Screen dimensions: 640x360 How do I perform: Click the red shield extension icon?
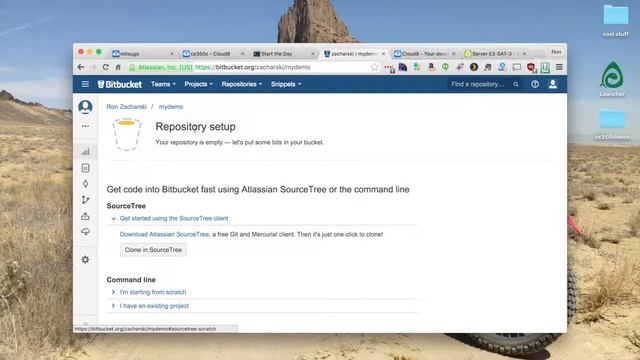(531, 67)
